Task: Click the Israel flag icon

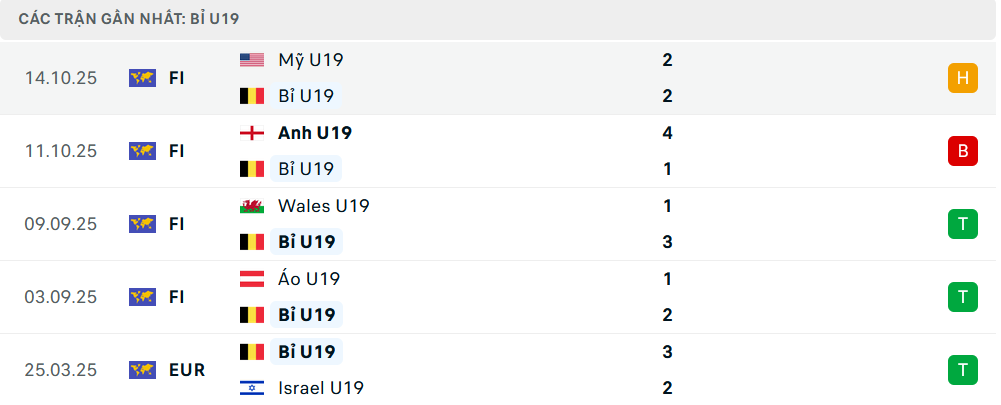Action: 251,388
